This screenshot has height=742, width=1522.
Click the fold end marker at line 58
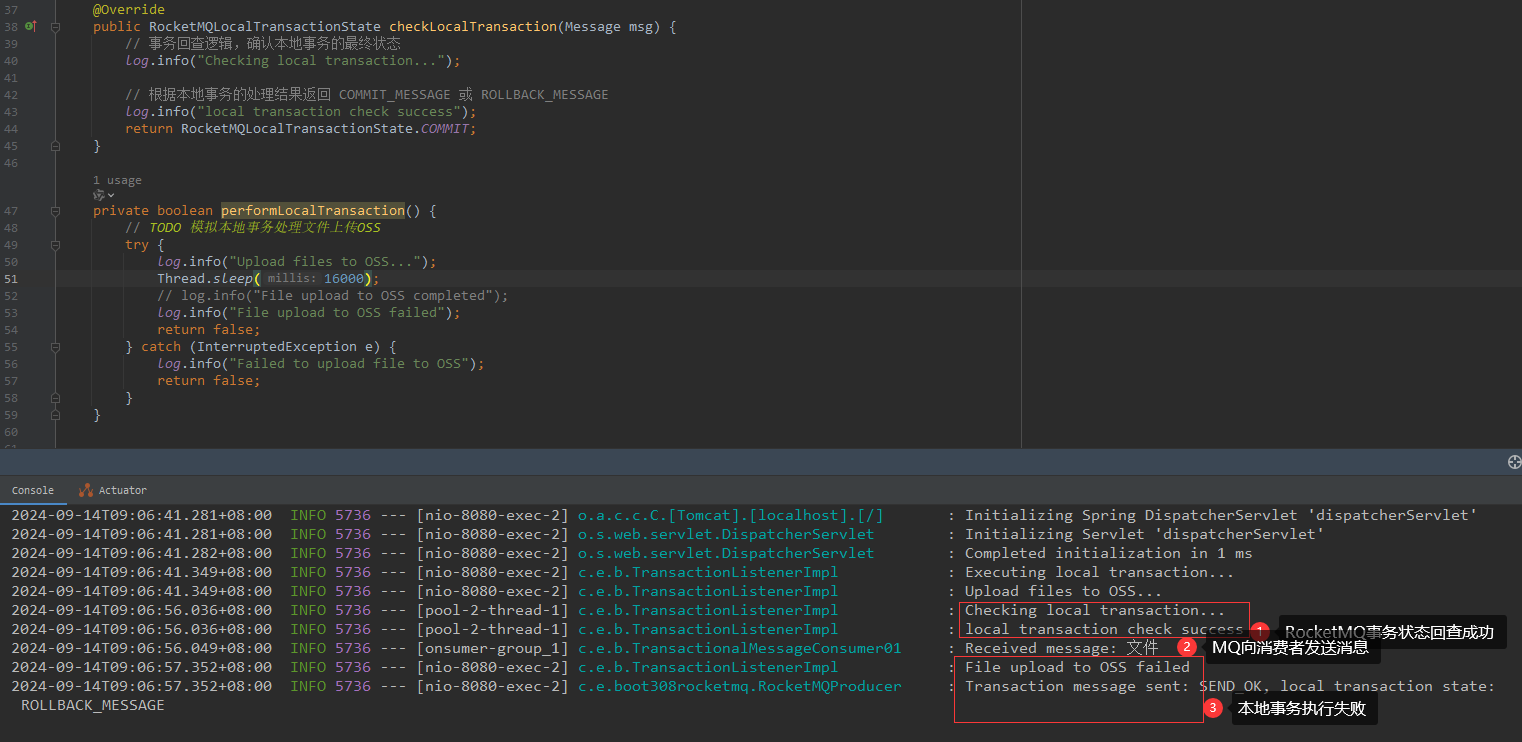pos(55,397)
